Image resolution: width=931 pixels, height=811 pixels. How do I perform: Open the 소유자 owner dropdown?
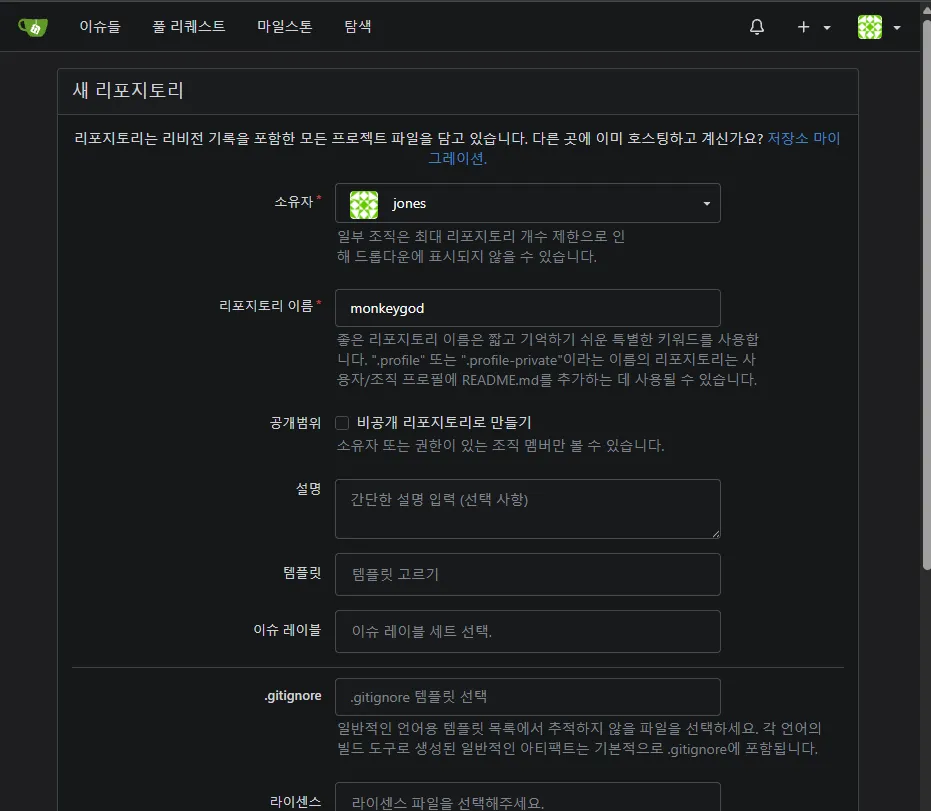tap(527, 203)
